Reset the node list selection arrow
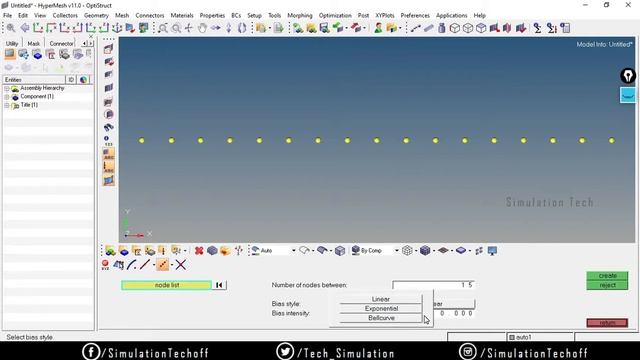Image resolution: width=640 pixels, height=360 pixels. click(x=219, y=285)
